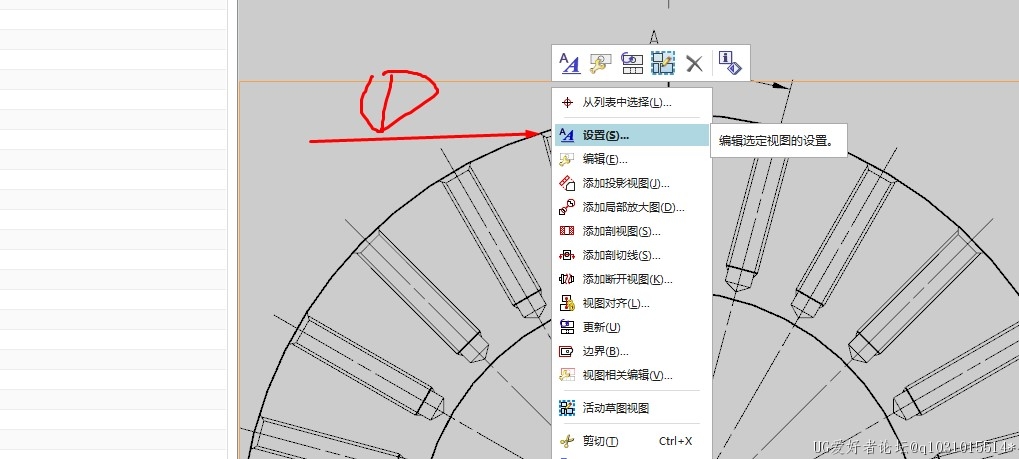The width and height of the screenshot is (1019, 459).
Task: Click break view icon beside 添加断开视图
Action: 567,279
